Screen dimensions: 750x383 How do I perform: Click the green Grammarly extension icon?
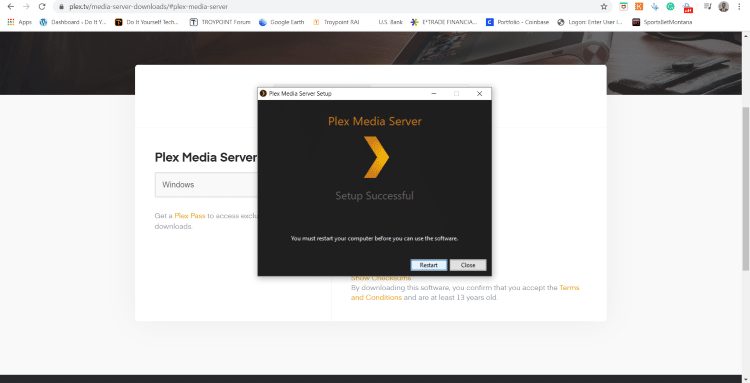point(671,7)
